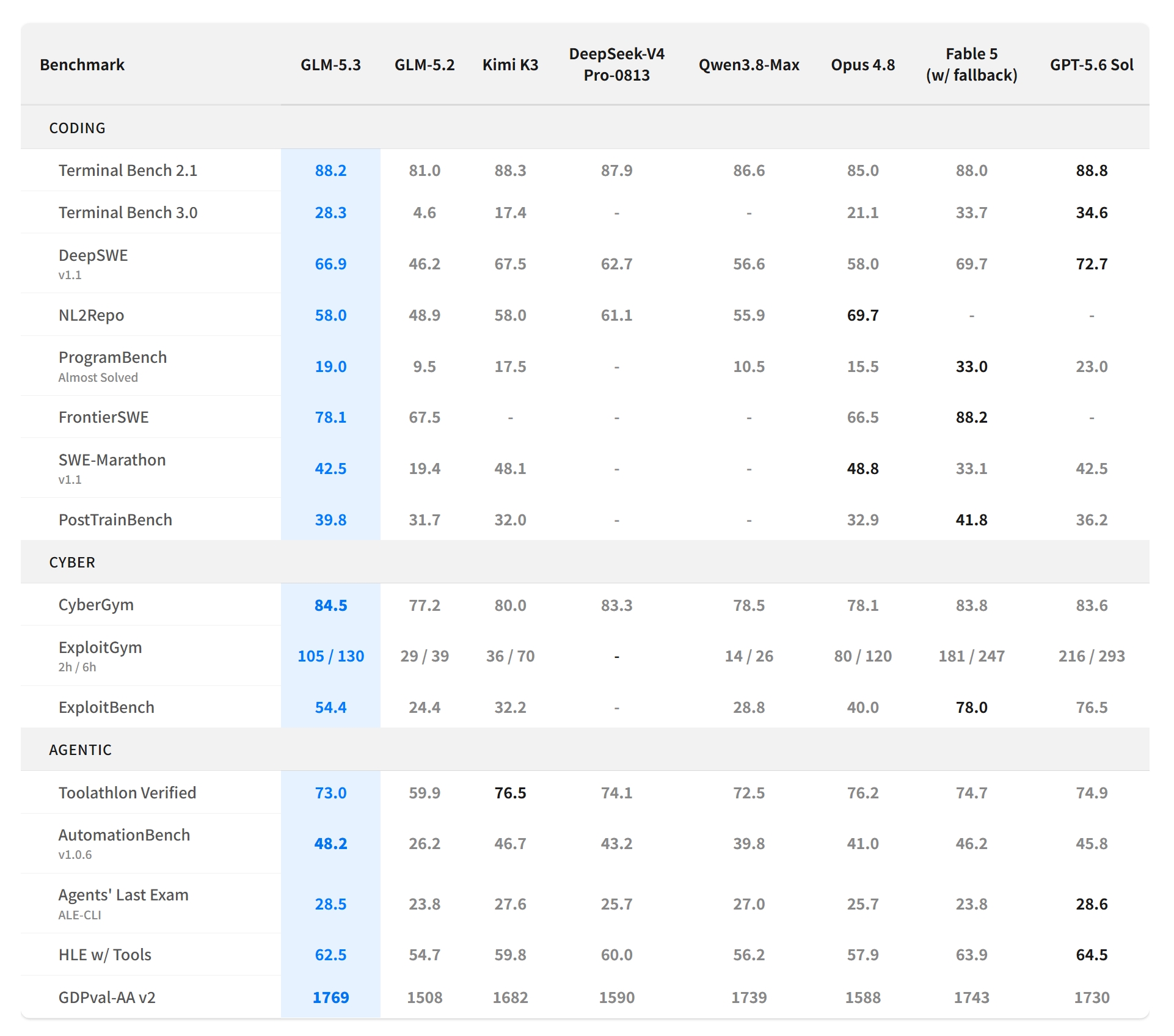
Task: Select the ExploitGym row label
Action: point(100,647)
